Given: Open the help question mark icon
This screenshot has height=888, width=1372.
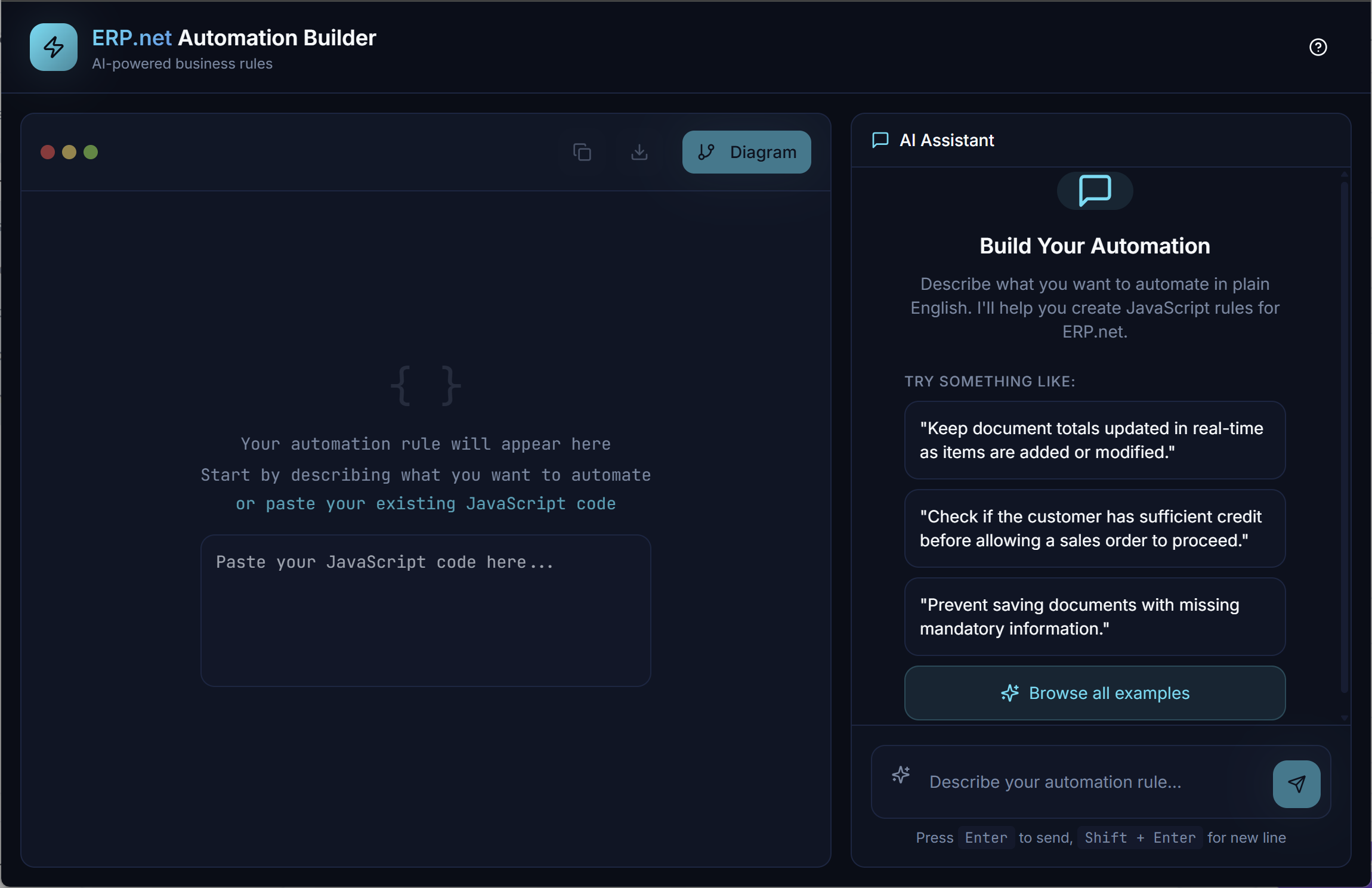Looking at the screenshot, I should (1318, 47).
